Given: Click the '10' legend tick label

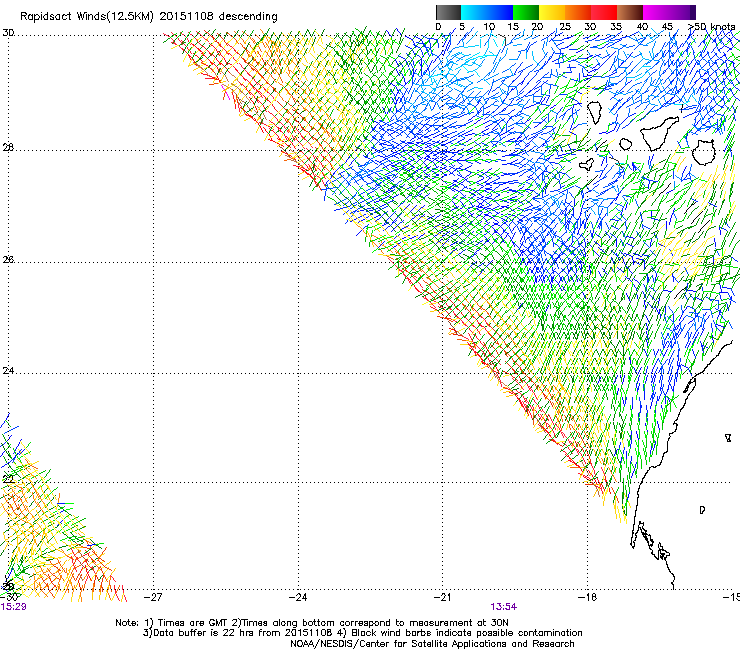Looking at the screenshot, I should [489, 27].
